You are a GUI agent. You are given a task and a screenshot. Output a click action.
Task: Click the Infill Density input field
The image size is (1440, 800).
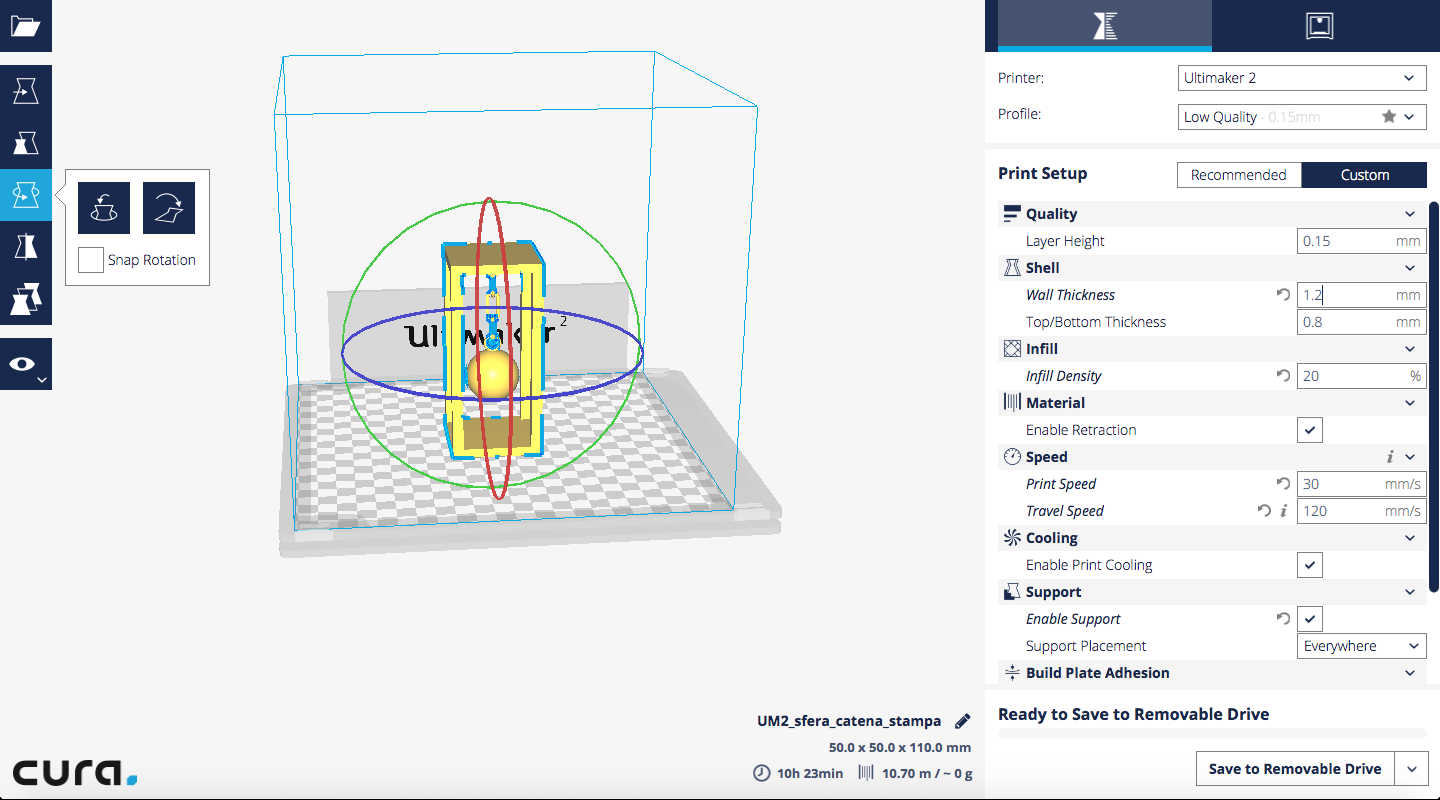coord(1361,376)
